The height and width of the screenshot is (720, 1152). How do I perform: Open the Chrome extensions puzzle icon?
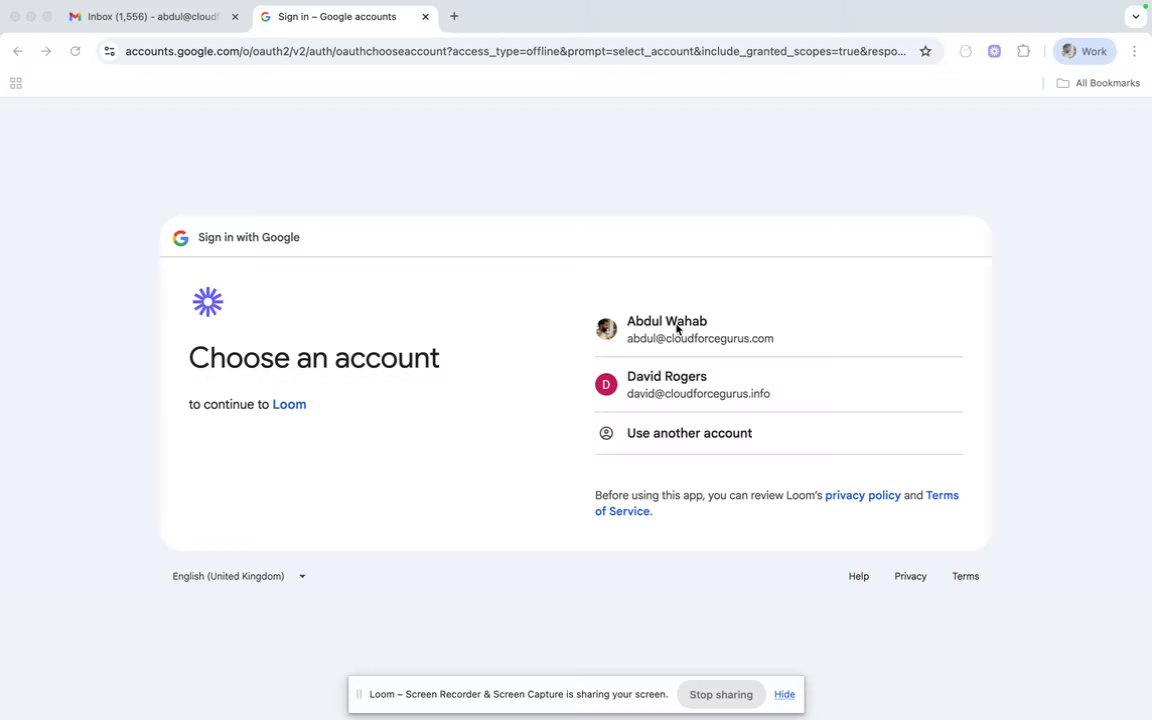1023,51
